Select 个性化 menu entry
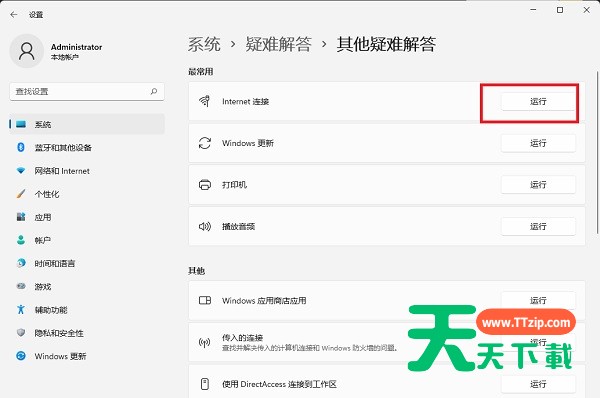 [x=87, y=194]
